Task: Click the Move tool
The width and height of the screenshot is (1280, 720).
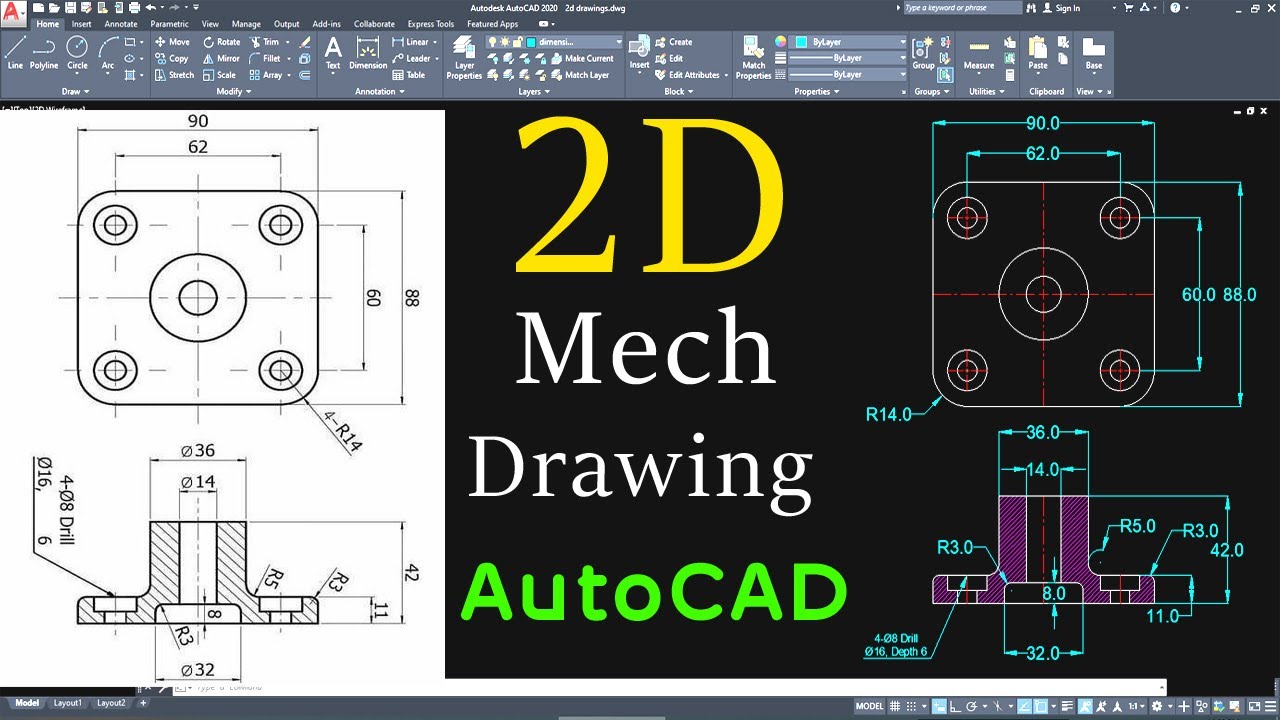Action: 172,42
